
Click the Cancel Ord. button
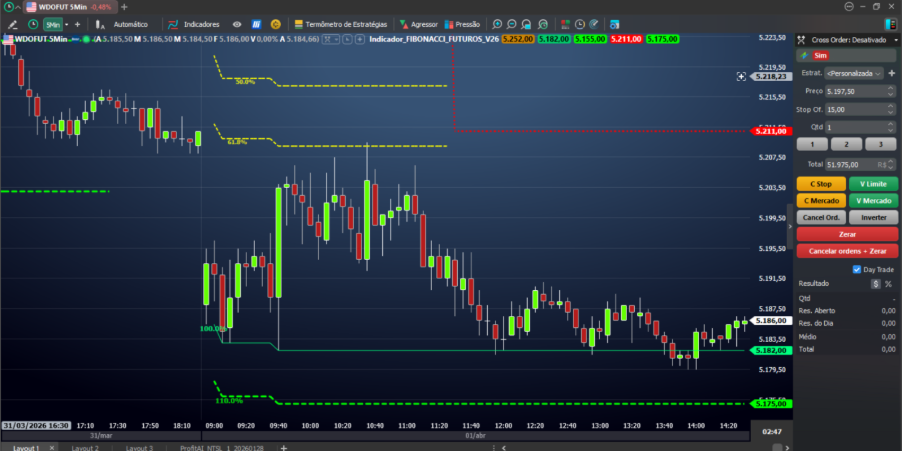click(x=821, y=217)
